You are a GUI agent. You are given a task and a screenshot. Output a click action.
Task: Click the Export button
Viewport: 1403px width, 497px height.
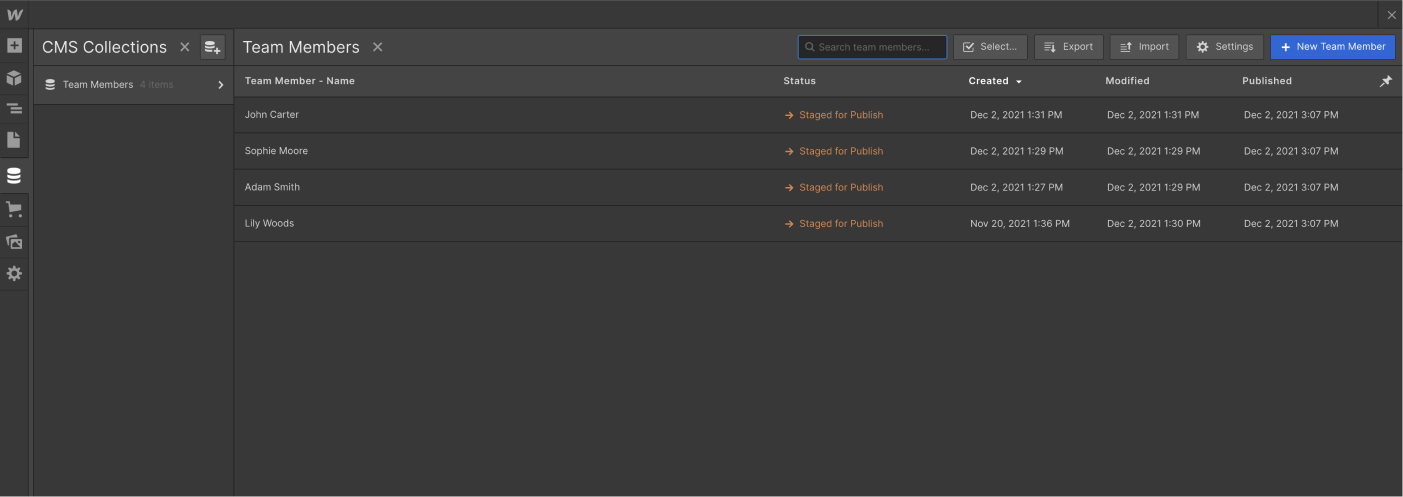pos(1069,47)
